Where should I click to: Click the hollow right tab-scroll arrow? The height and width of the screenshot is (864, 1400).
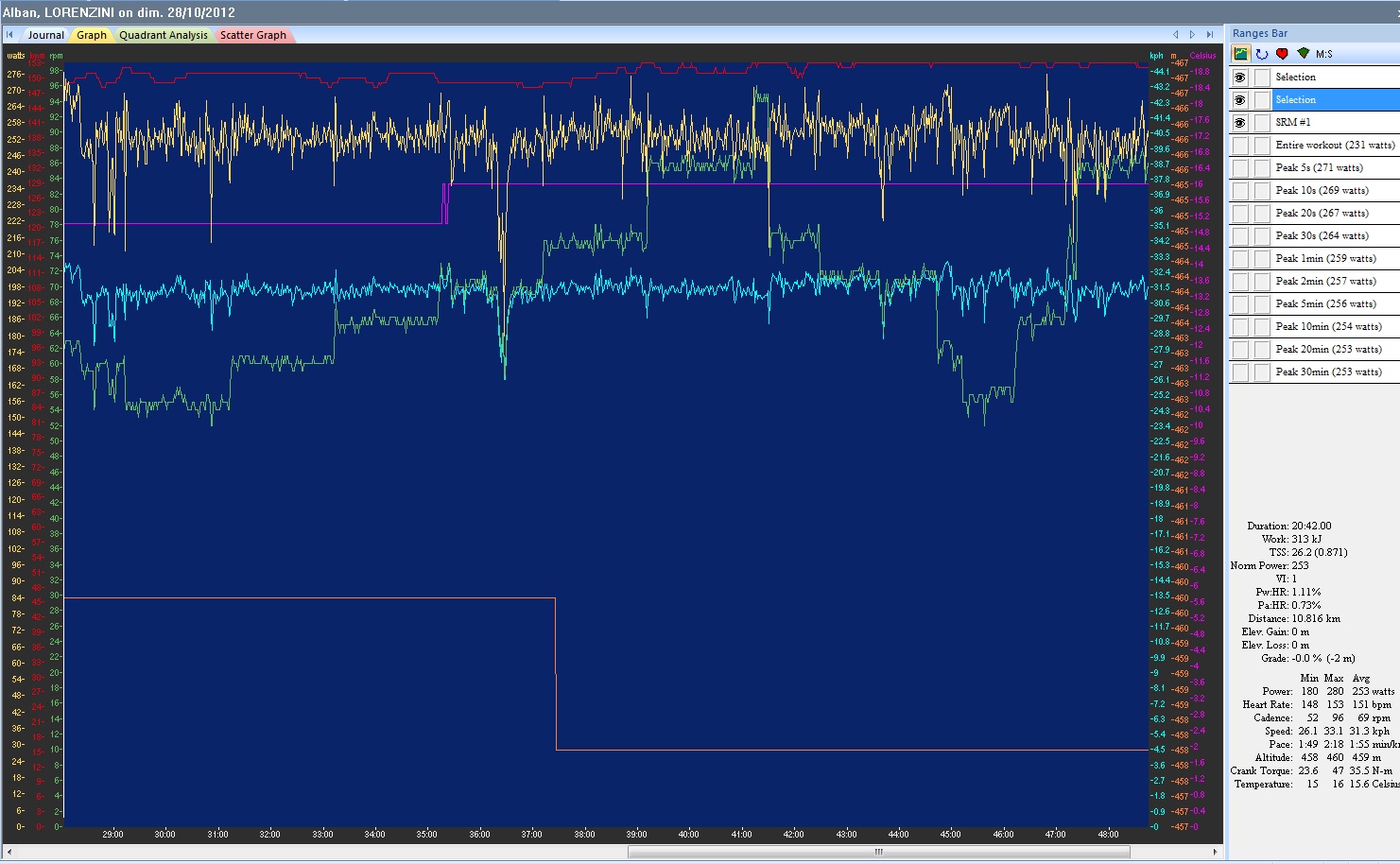[x=1192, y=35]
